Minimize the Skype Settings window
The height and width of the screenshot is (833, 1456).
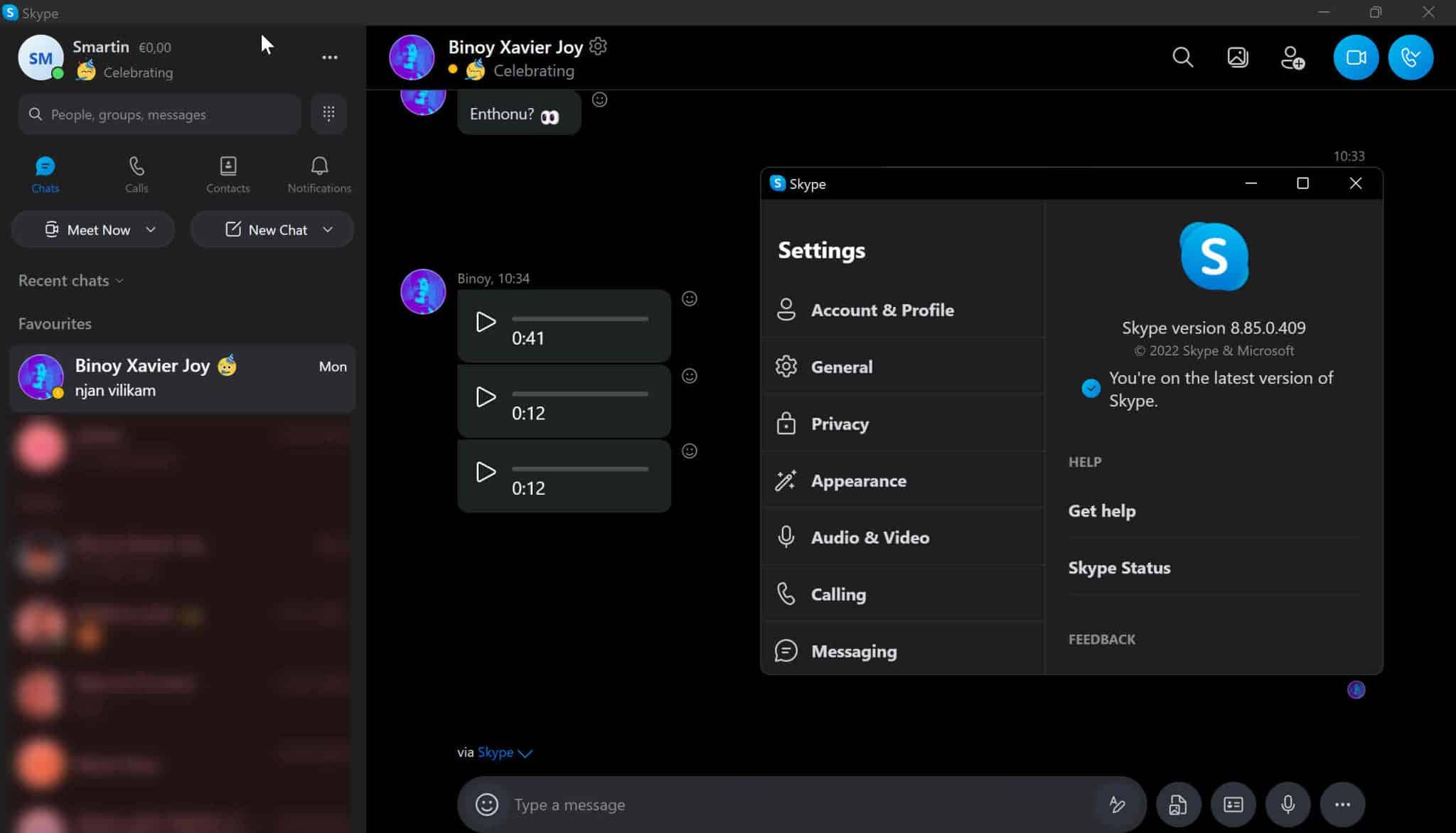pos(1251,183)
